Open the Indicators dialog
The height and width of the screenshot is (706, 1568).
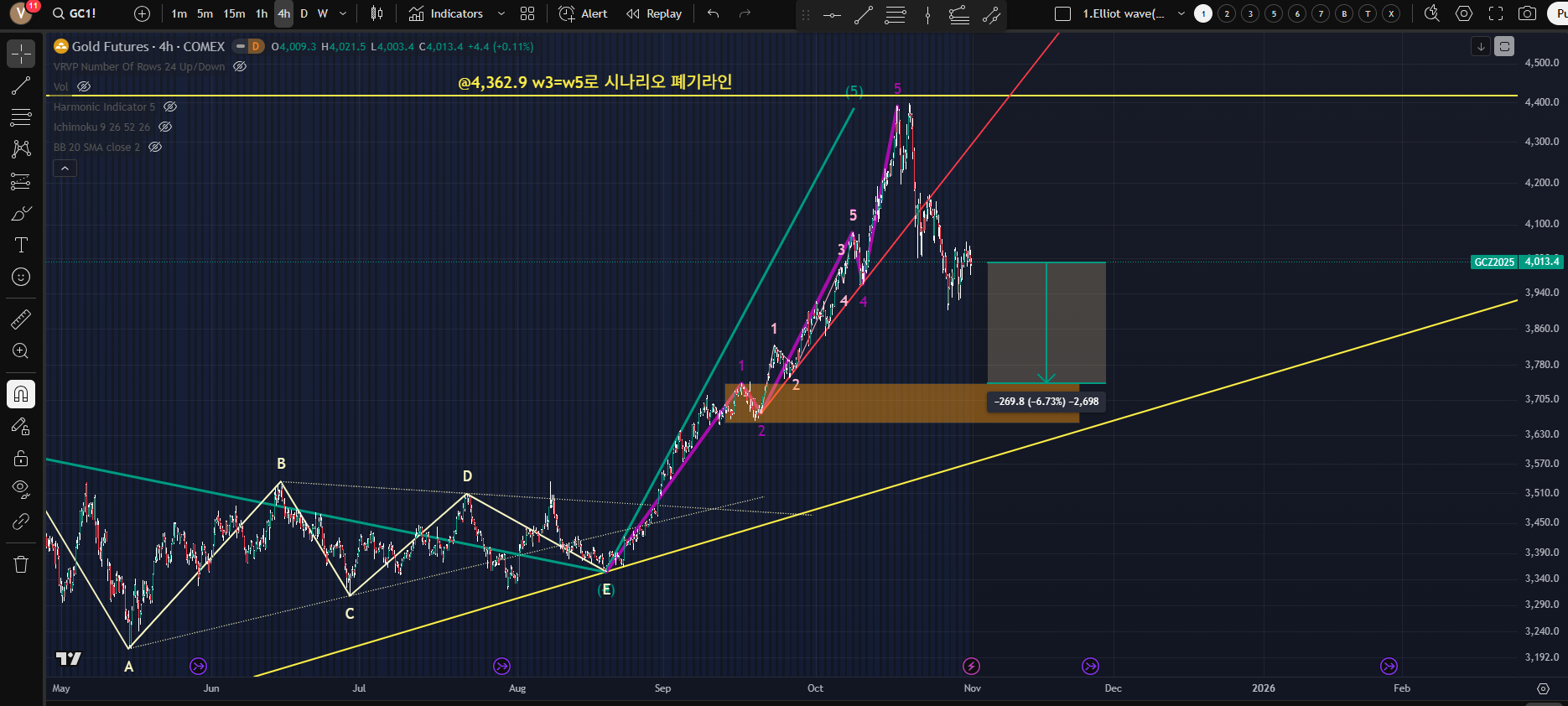coord(446,13)
